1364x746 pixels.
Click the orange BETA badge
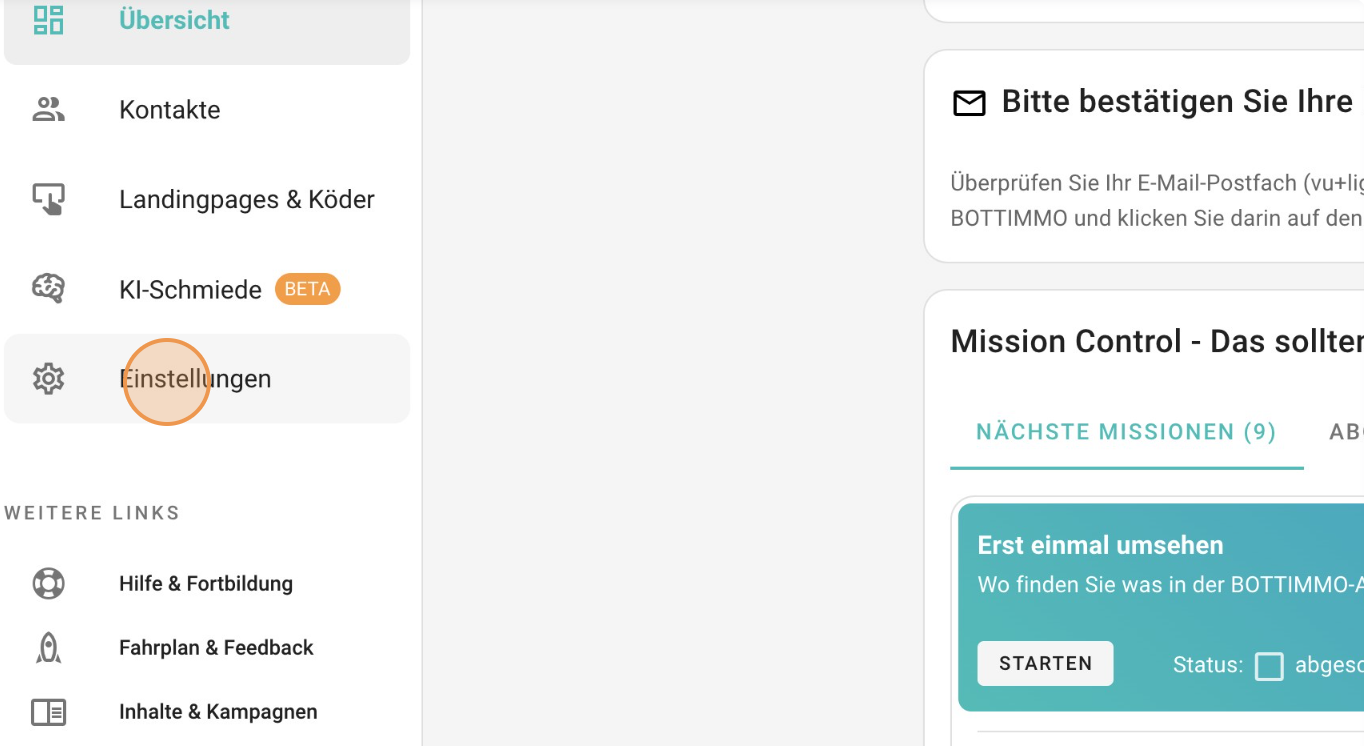click(x=307, y=289)
